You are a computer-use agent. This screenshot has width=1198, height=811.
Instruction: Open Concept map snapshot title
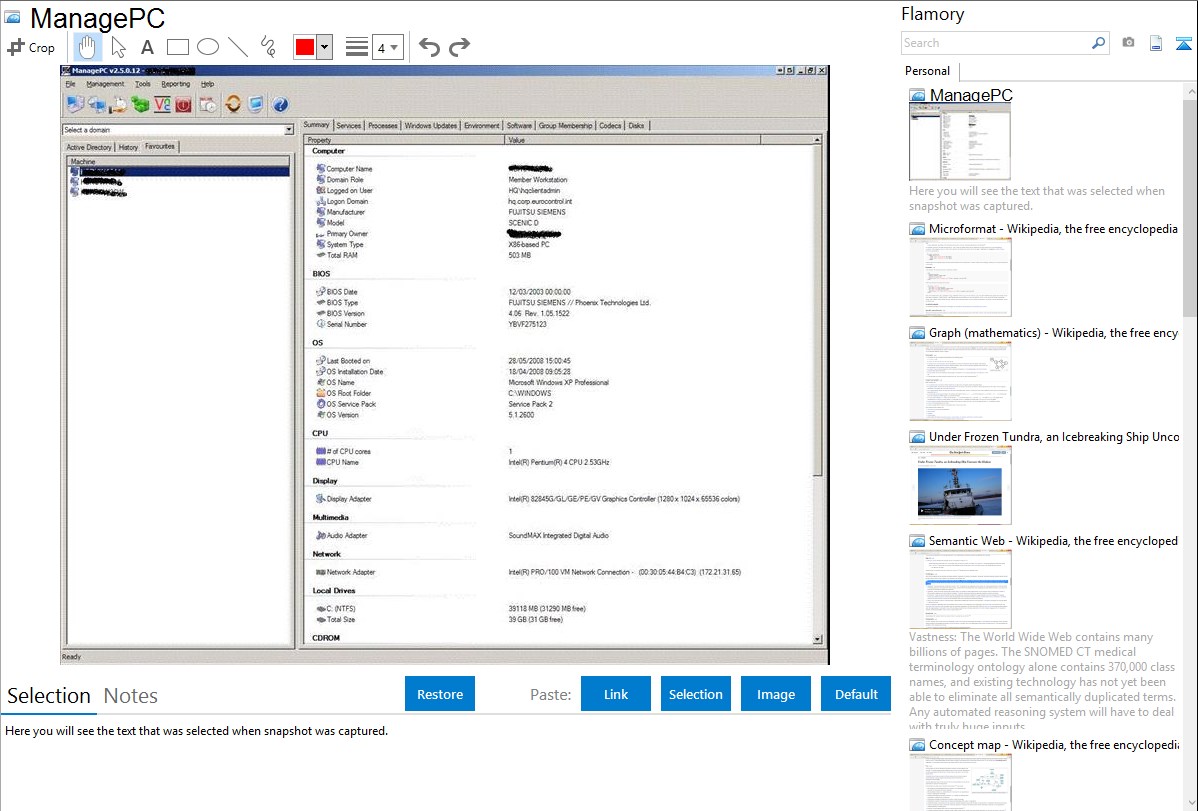point(1053,744)
